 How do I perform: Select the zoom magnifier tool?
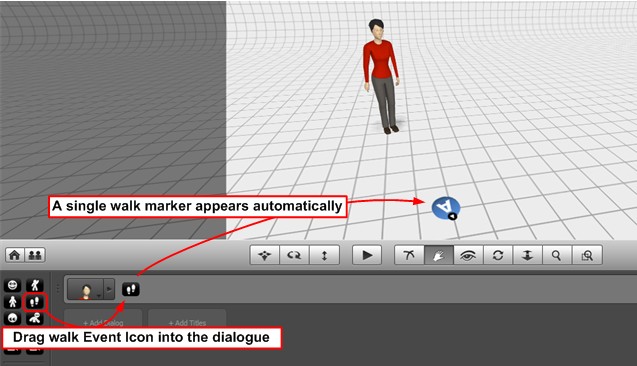coord(557,255)
